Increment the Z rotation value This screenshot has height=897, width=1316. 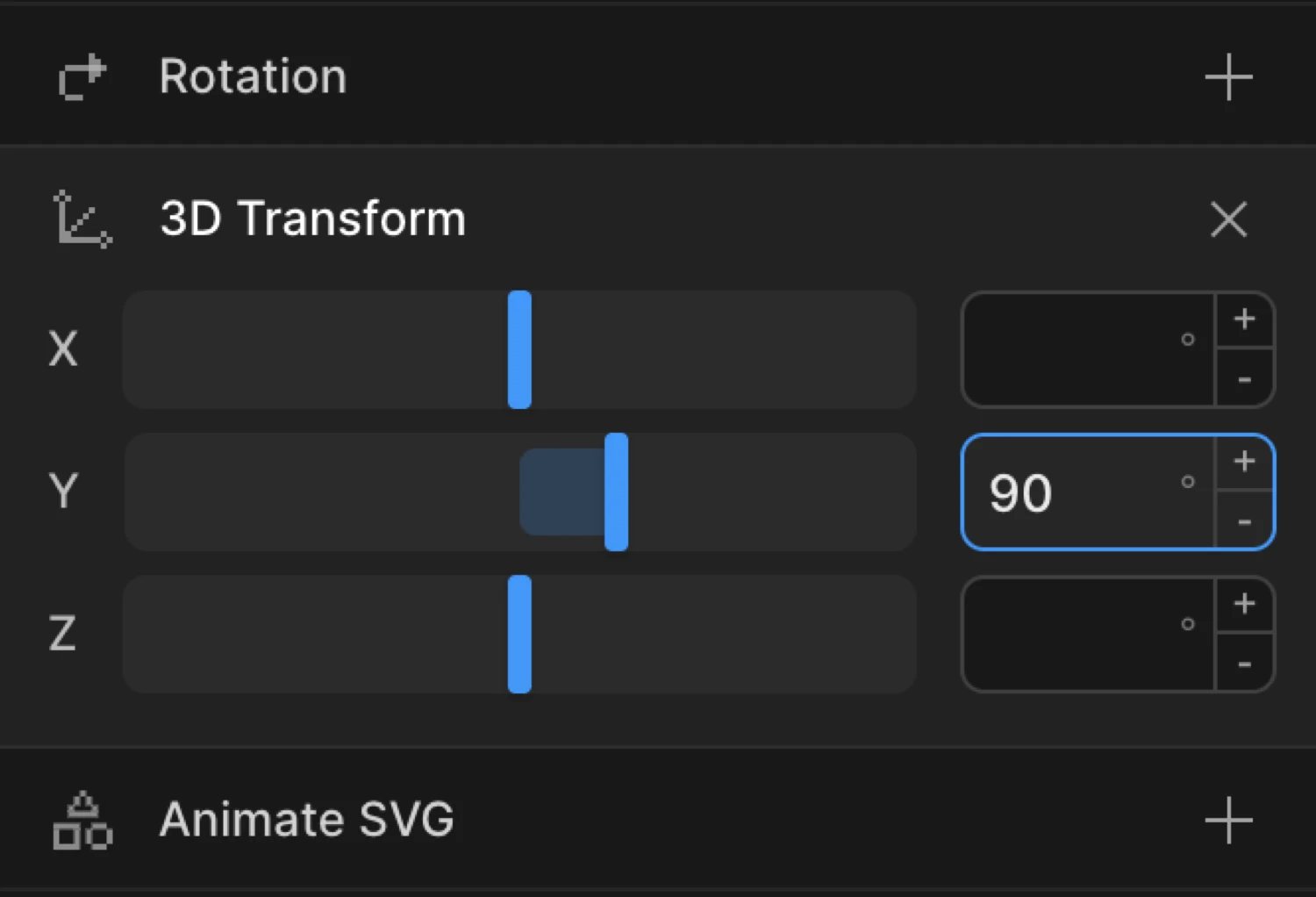[x=1244, y=604]
